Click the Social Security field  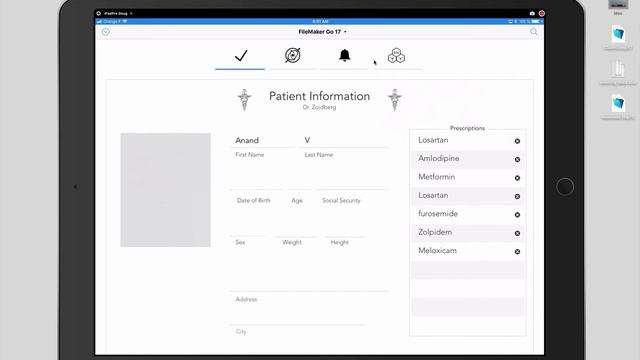[353, 182]
